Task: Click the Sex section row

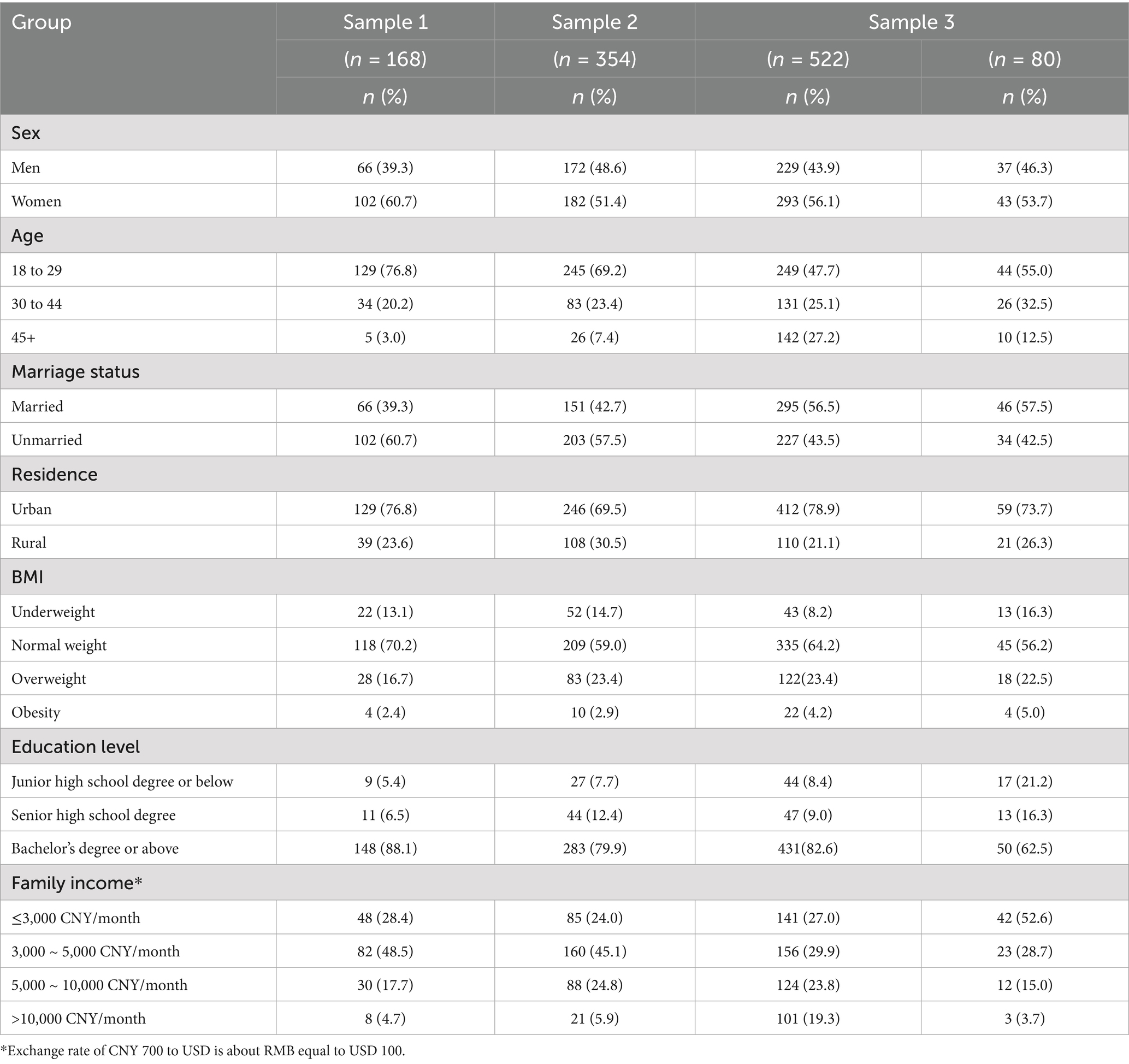Action: pyautogui.click(x=26, y=133)
